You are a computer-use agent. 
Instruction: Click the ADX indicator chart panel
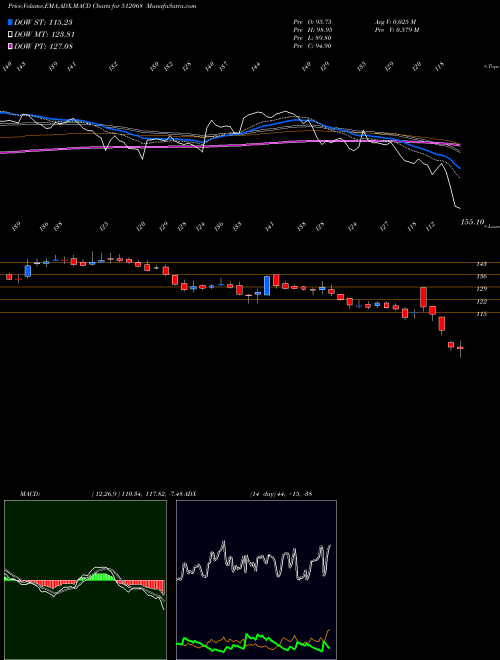click(256, 580)
